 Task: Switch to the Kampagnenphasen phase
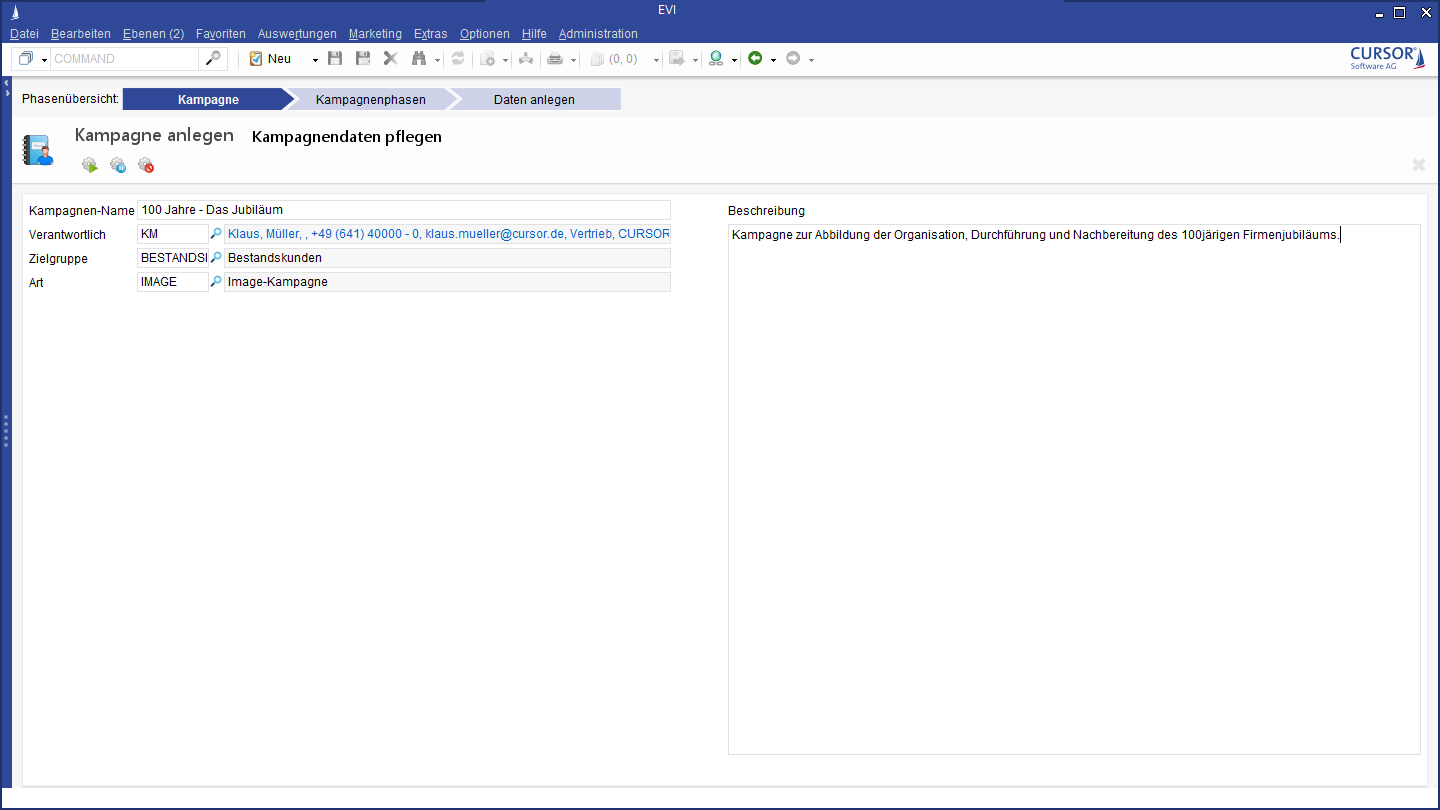pos(370,100)
